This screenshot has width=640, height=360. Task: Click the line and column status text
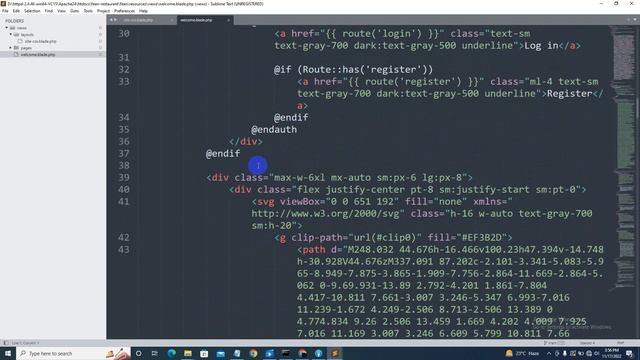click(25, 343)
